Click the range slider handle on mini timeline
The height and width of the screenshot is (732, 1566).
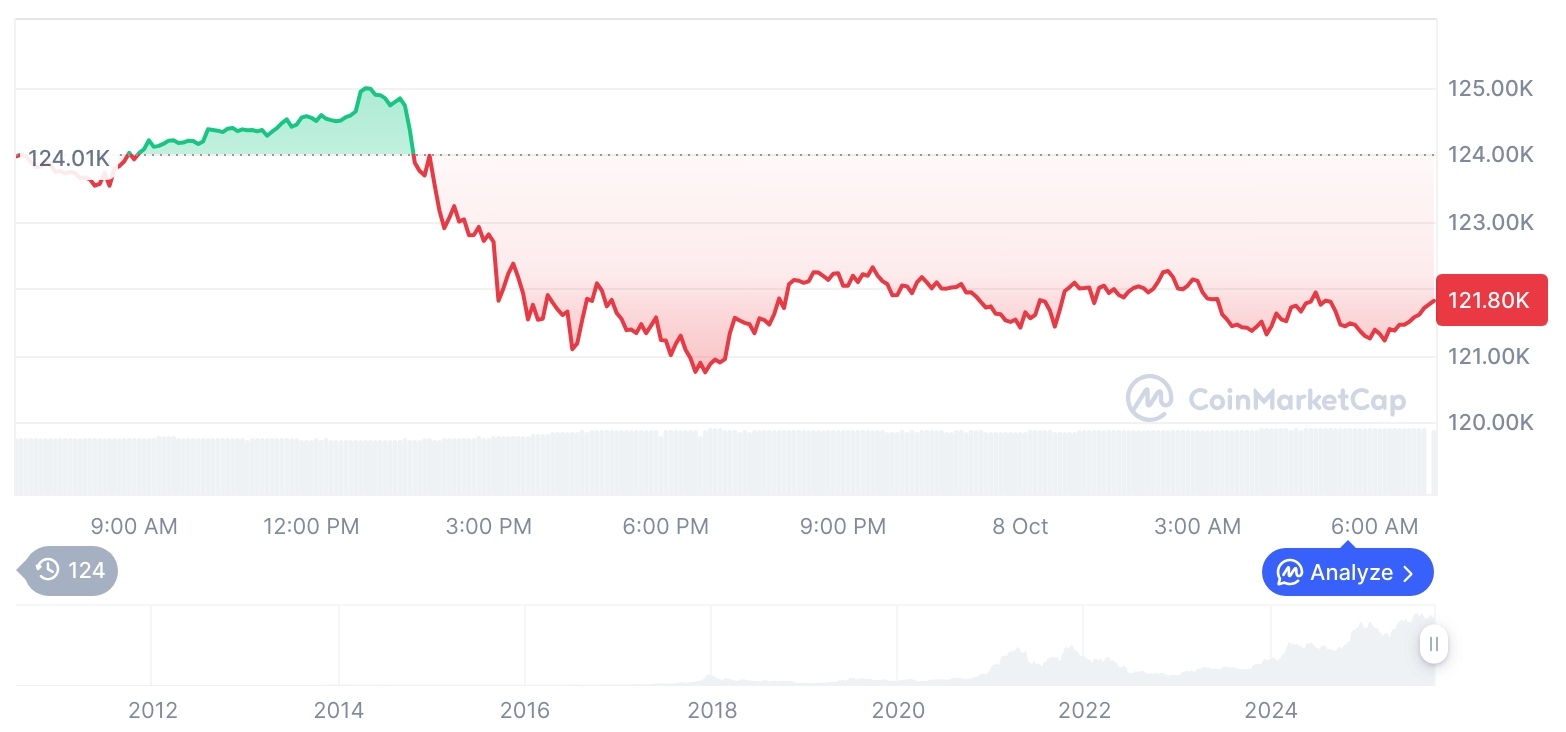[x=1434, y=644]
